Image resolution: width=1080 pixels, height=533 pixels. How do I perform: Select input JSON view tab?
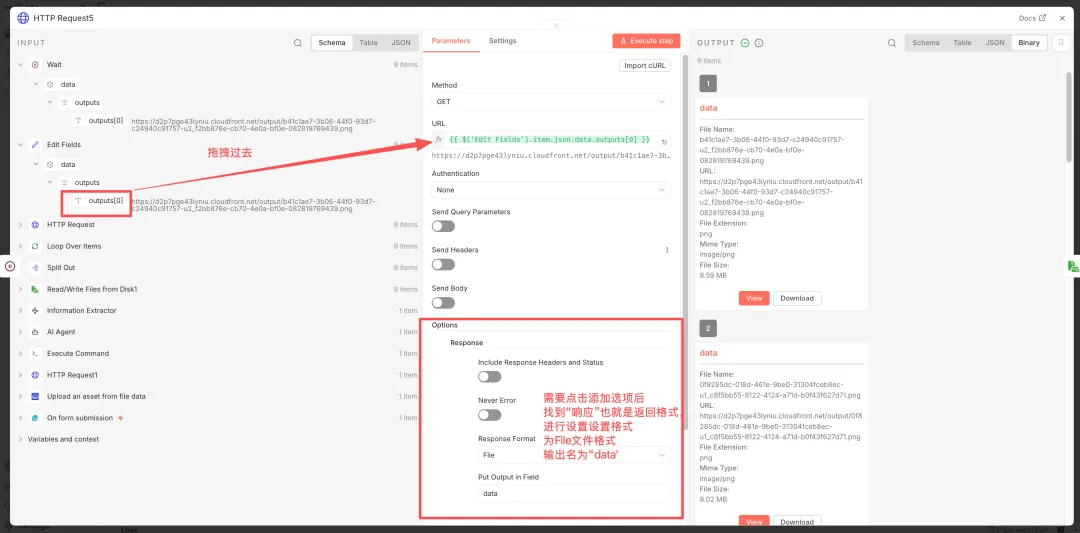click(401, 43)
